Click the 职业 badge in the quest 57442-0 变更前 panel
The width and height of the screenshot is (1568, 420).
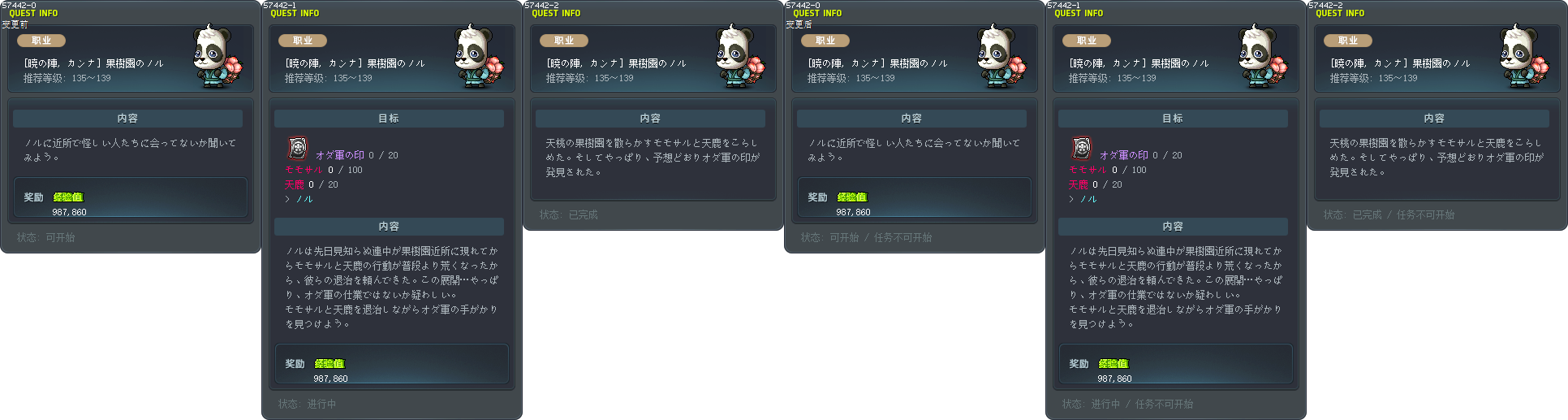[x=41, y=41]
